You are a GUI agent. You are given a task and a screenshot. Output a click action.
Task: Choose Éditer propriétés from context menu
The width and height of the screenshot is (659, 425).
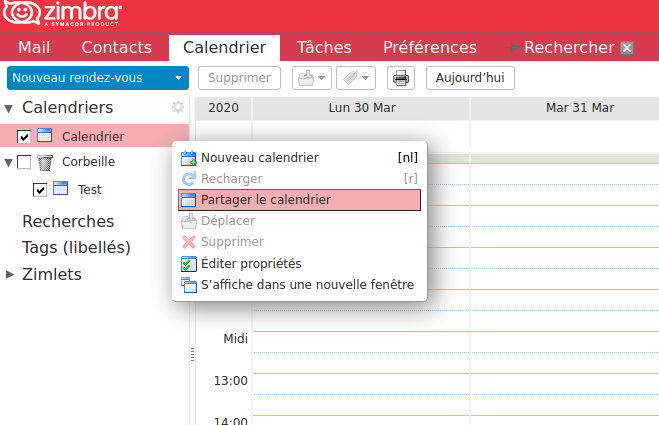click(x=299, y=264)
